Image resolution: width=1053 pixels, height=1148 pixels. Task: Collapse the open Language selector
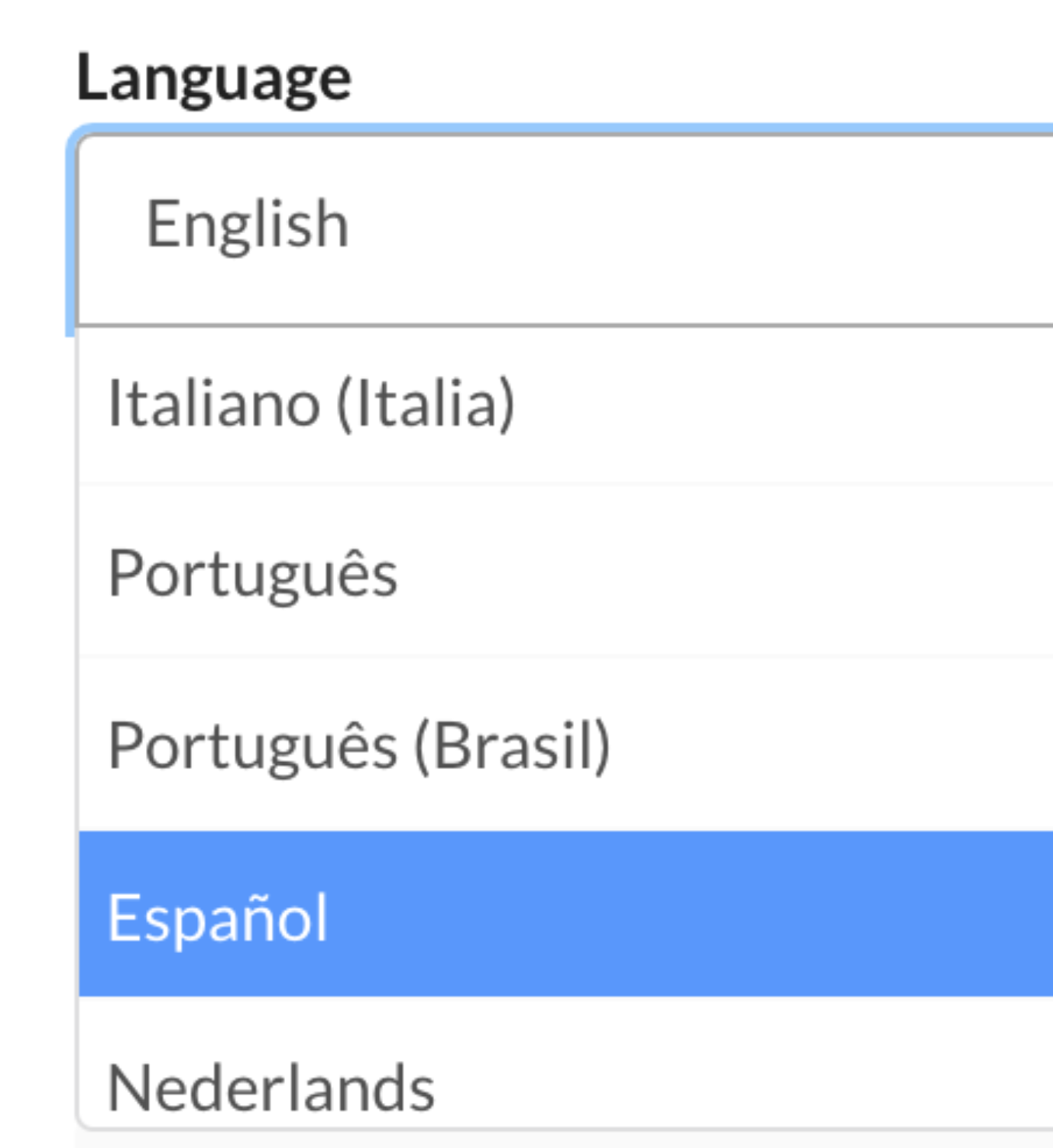(x=565, y=225)
